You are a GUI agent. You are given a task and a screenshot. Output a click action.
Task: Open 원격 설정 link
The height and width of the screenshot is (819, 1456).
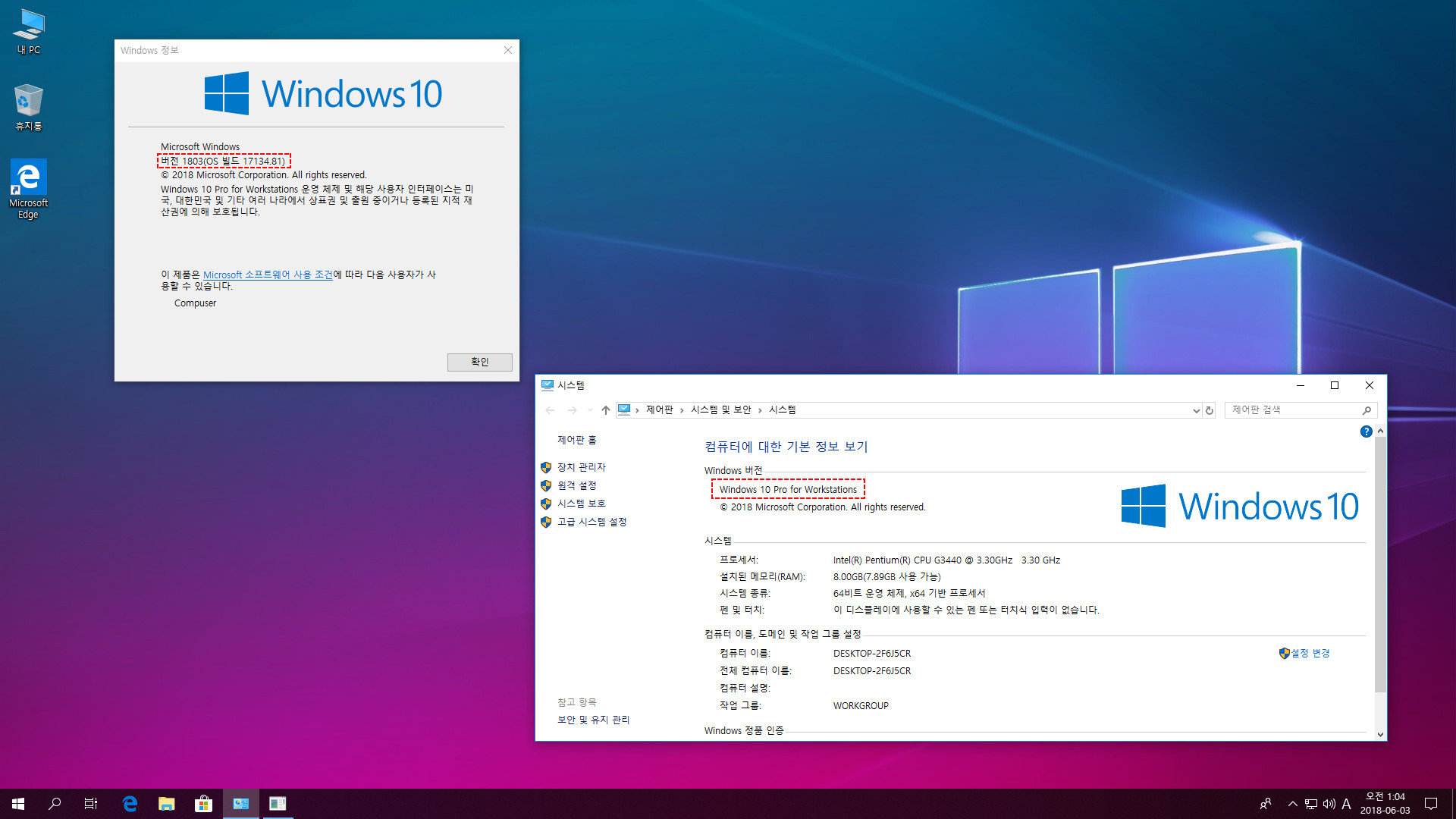coord(576,485)
